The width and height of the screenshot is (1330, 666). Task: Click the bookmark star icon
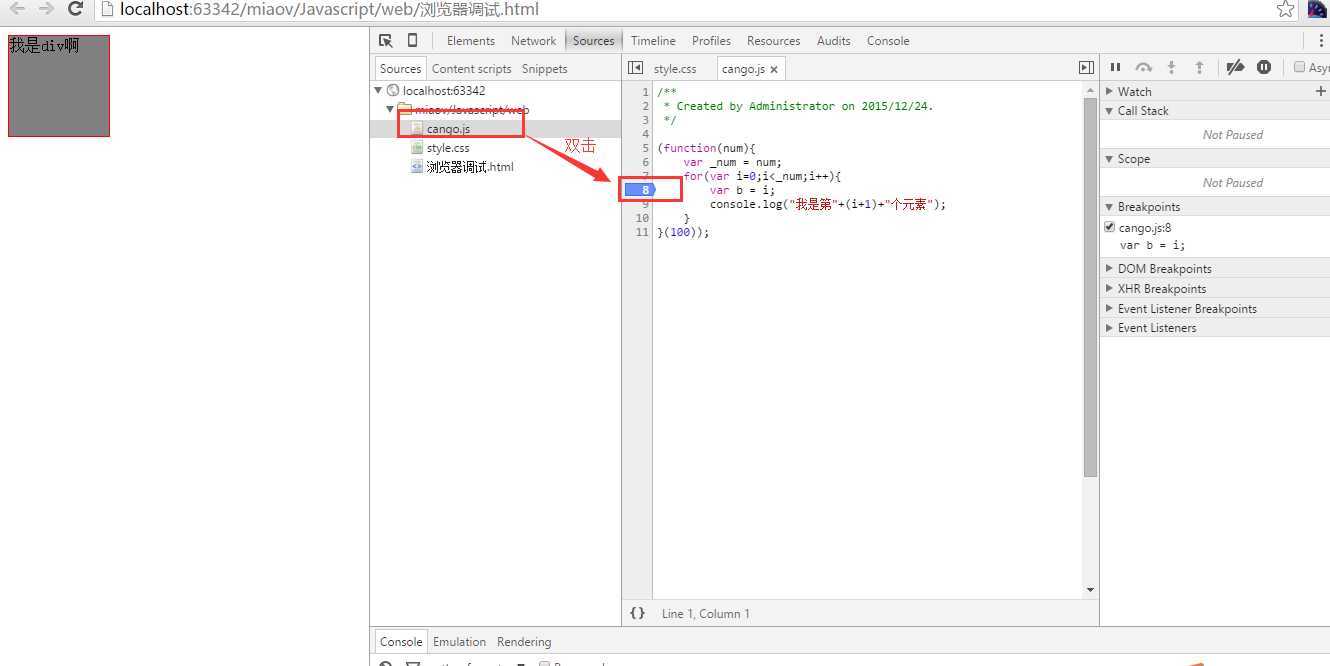(x=1286, y=9)
